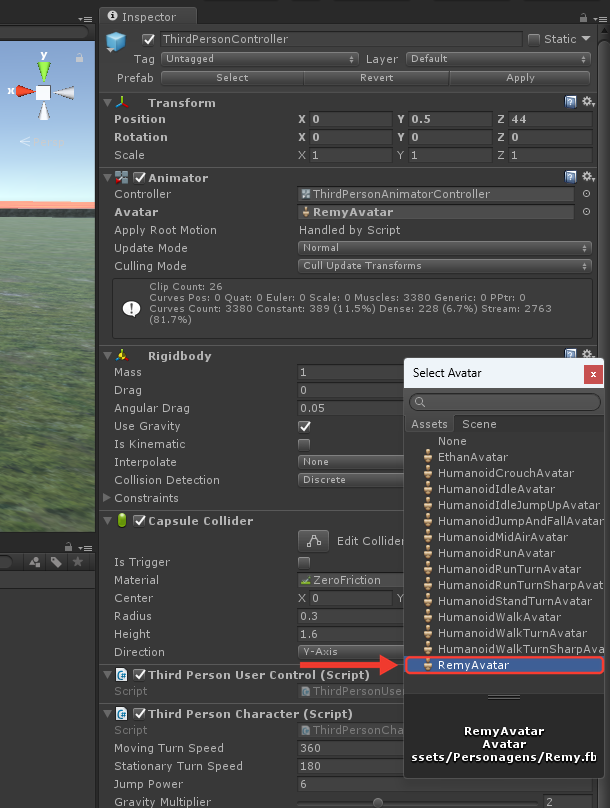Image resolution: width=610 pixels, height=808 pixels.
Task: Open Transform component settings gear
Action: pos(588,102)
